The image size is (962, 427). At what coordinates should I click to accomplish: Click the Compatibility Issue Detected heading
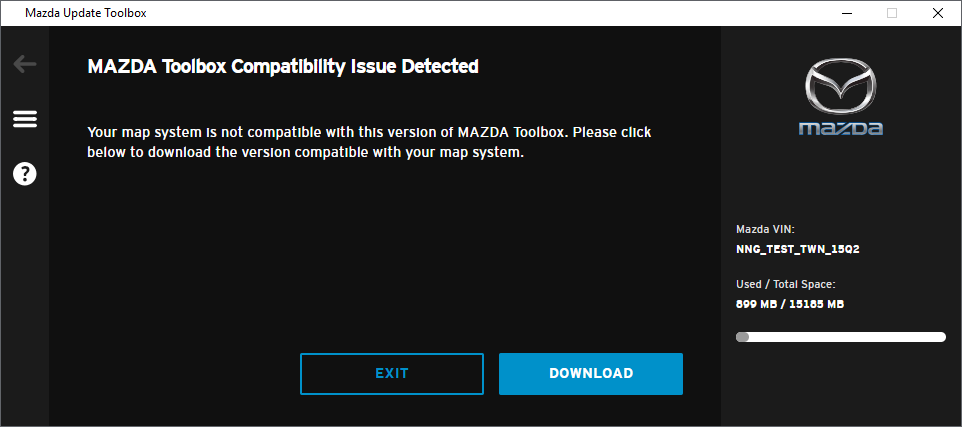[283, 66]
